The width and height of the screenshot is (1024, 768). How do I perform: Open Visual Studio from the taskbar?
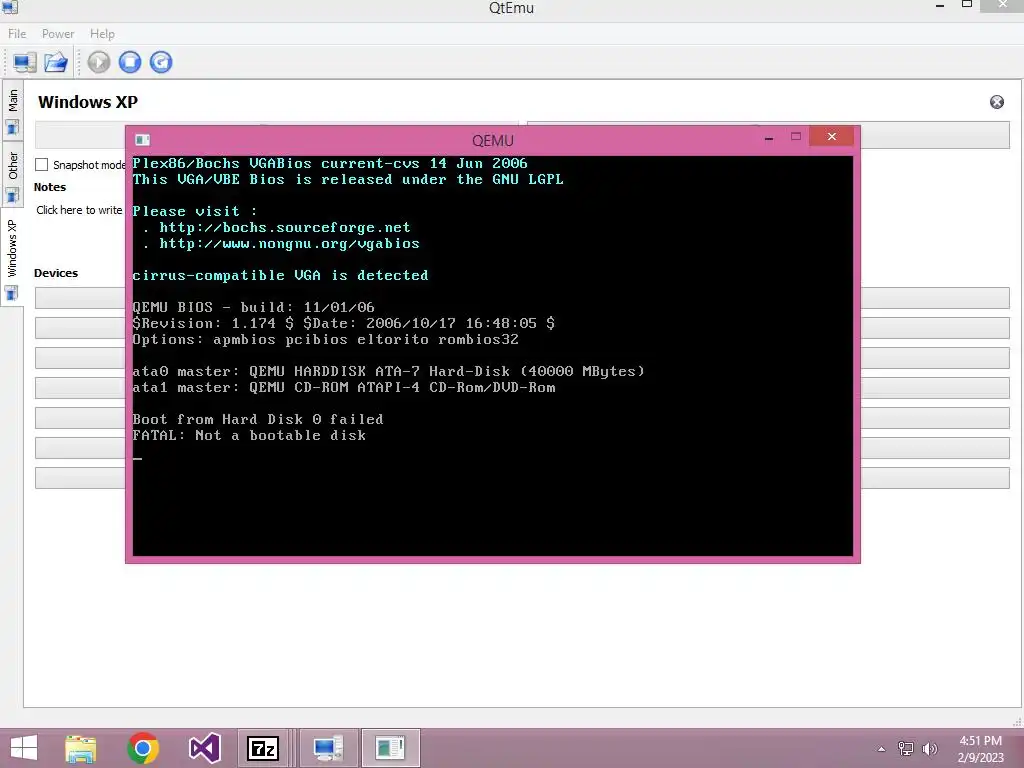[204, 748]
